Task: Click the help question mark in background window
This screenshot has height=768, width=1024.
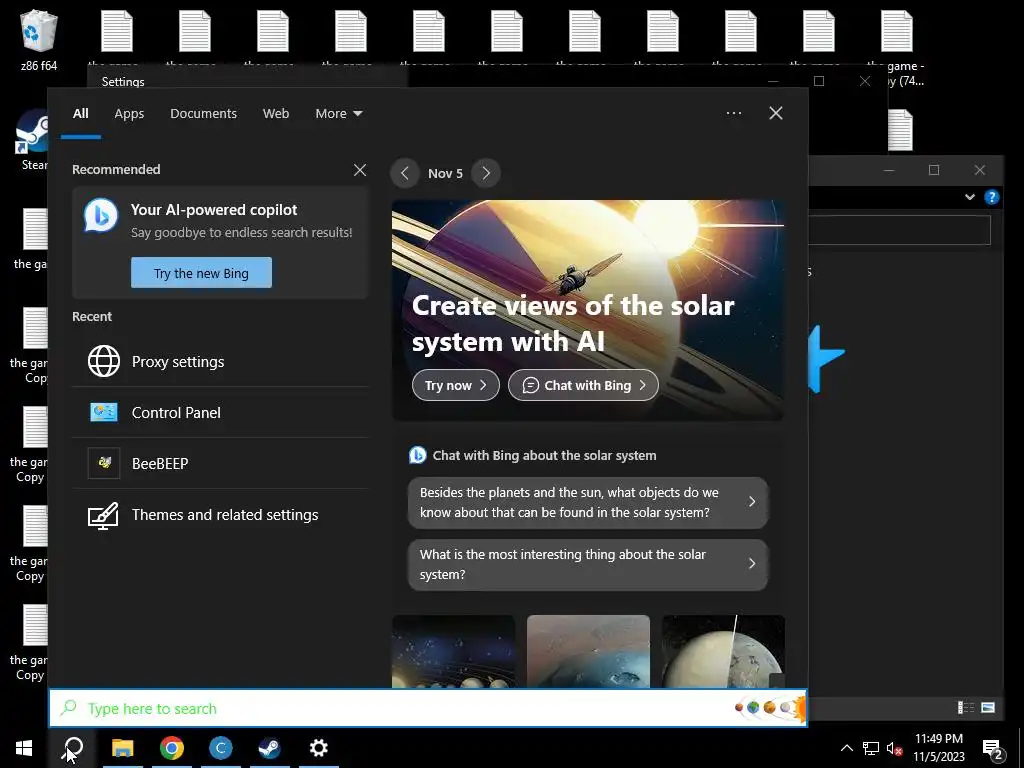Action: point(991,197)
